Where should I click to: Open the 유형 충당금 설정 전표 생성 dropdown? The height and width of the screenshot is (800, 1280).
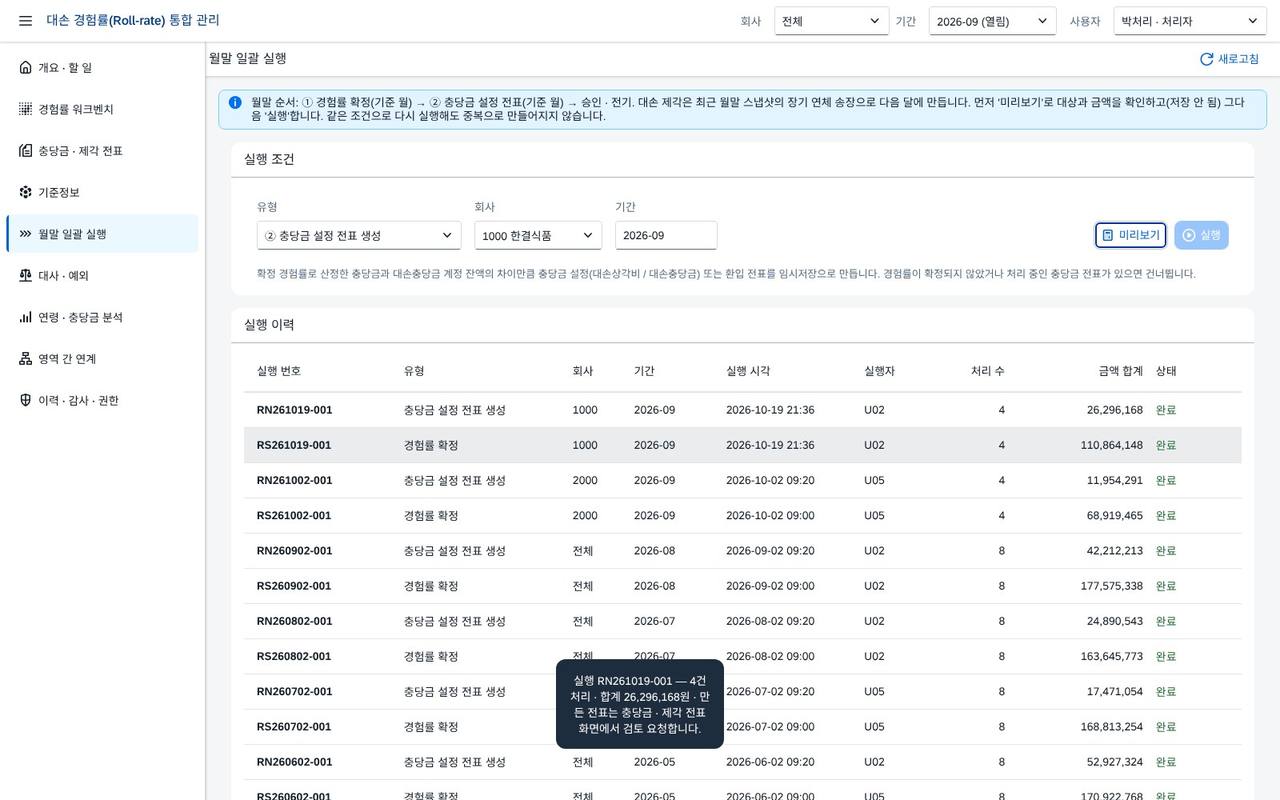359,235
